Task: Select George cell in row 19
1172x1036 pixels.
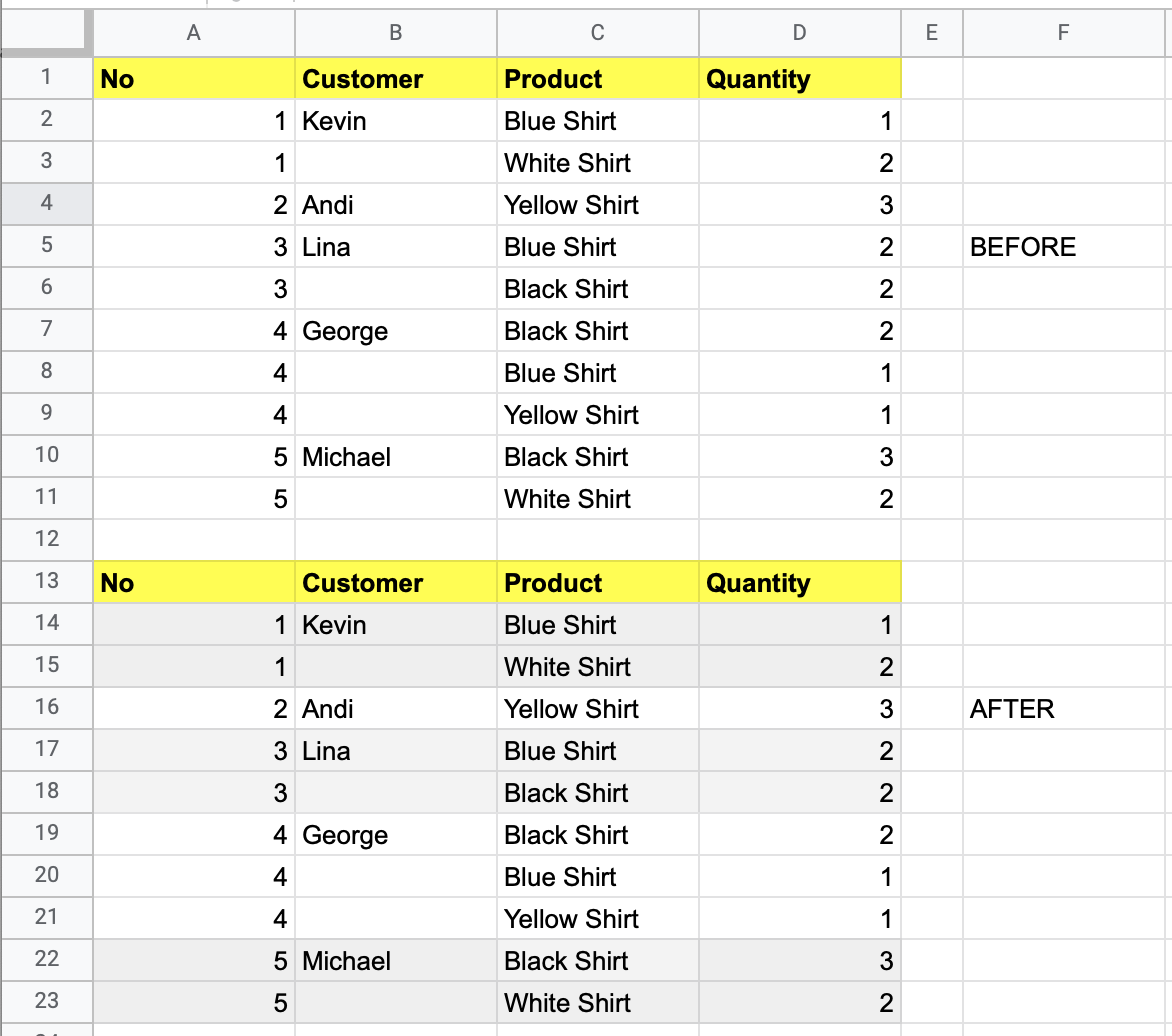Action: (395, 835)
